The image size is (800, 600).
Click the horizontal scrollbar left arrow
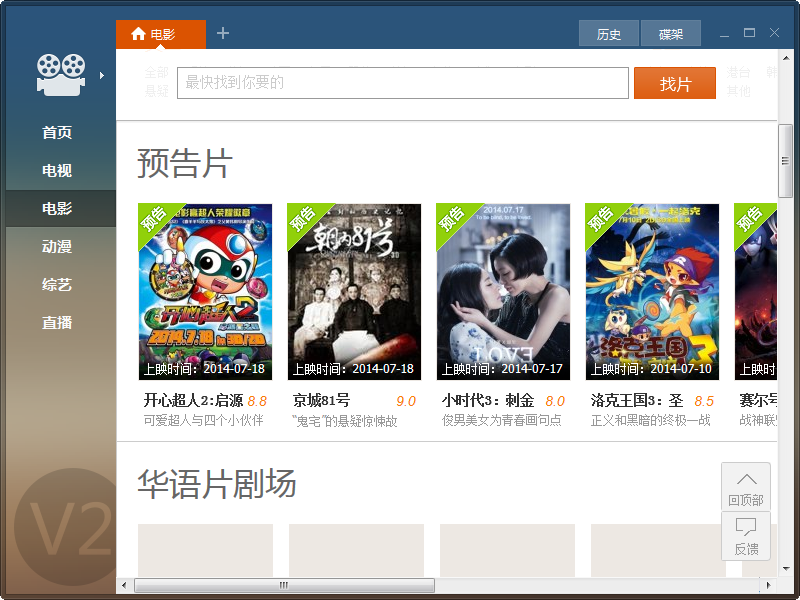(x=124, y=585)
